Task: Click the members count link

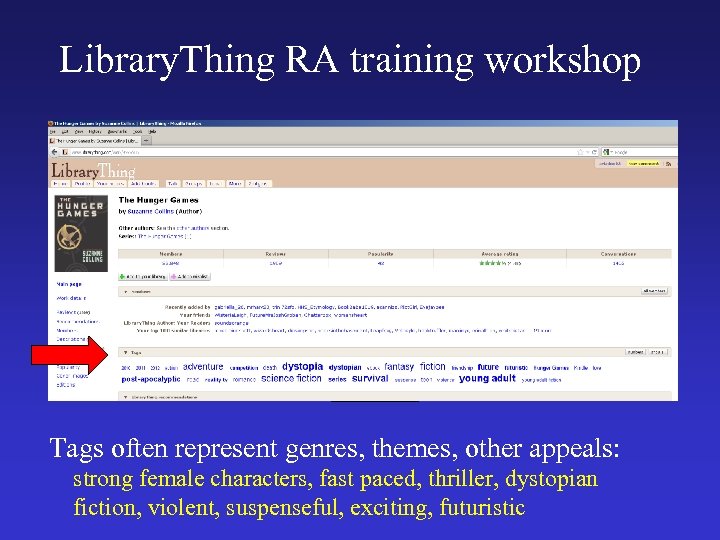Action: point(170,264)
